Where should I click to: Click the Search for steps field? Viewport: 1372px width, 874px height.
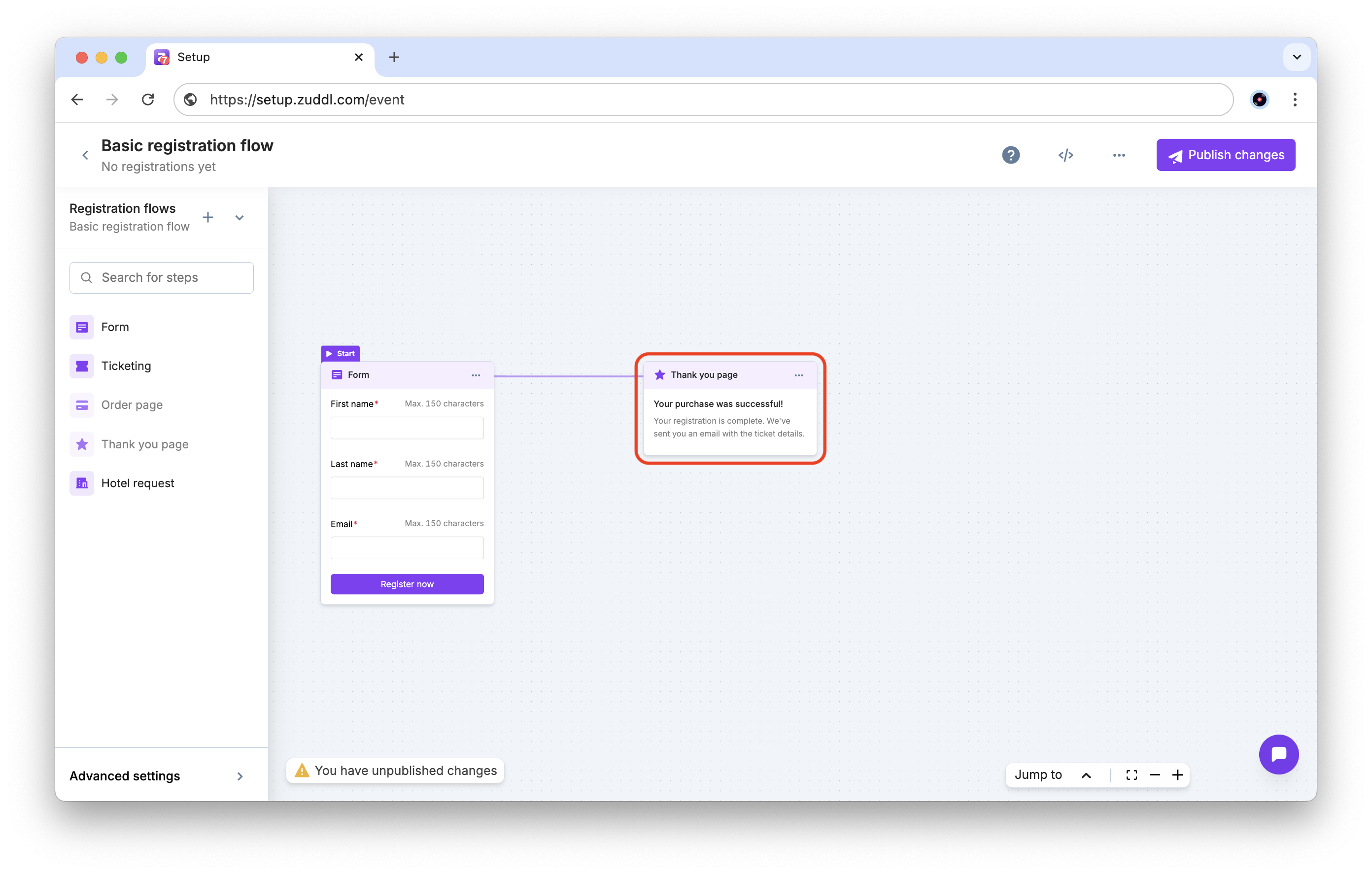click(162, 277)
